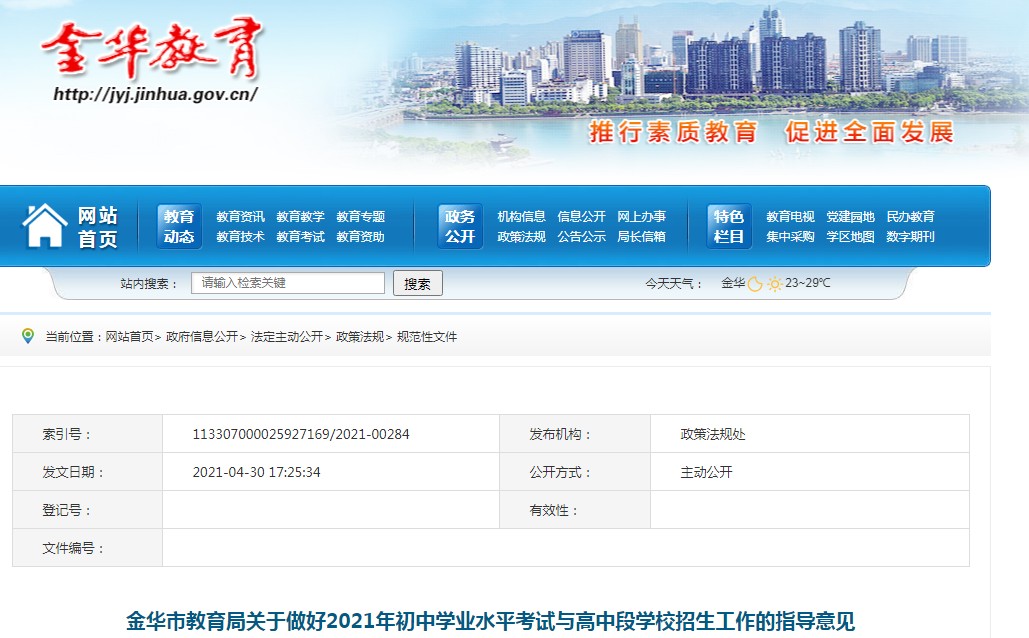
Task: Open the 教育动态 menu section
Action: (178, 226)
